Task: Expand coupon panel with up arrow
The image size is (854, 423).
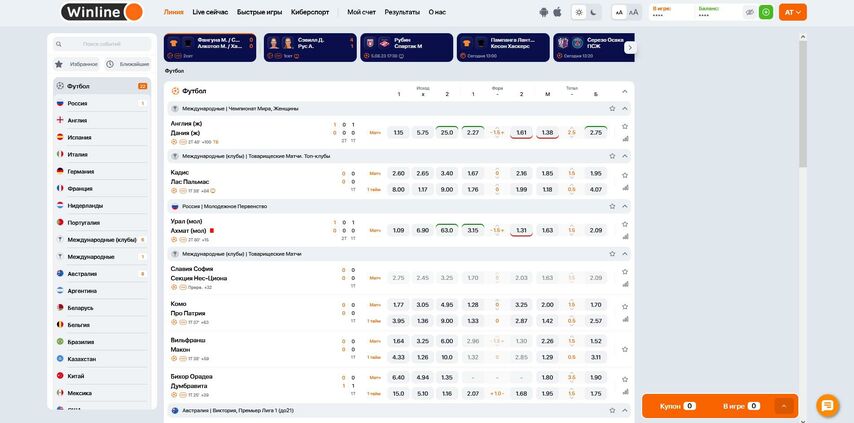Action: coord(784,406)
